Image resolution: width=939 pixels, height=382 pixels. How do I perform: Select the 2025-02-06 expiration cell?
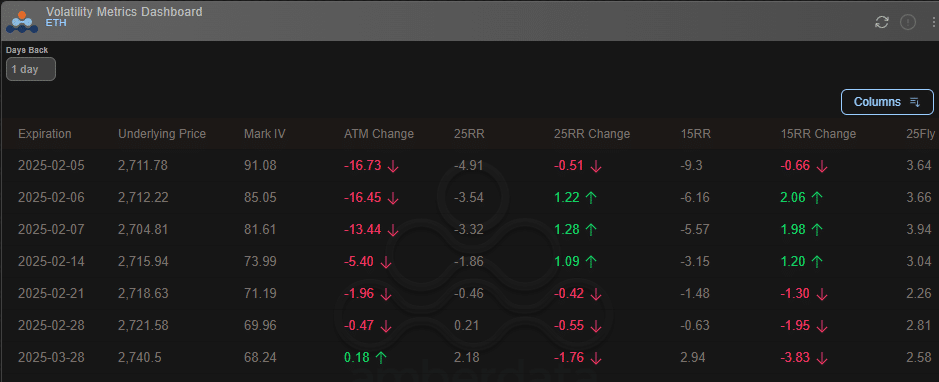pos(52,198)
